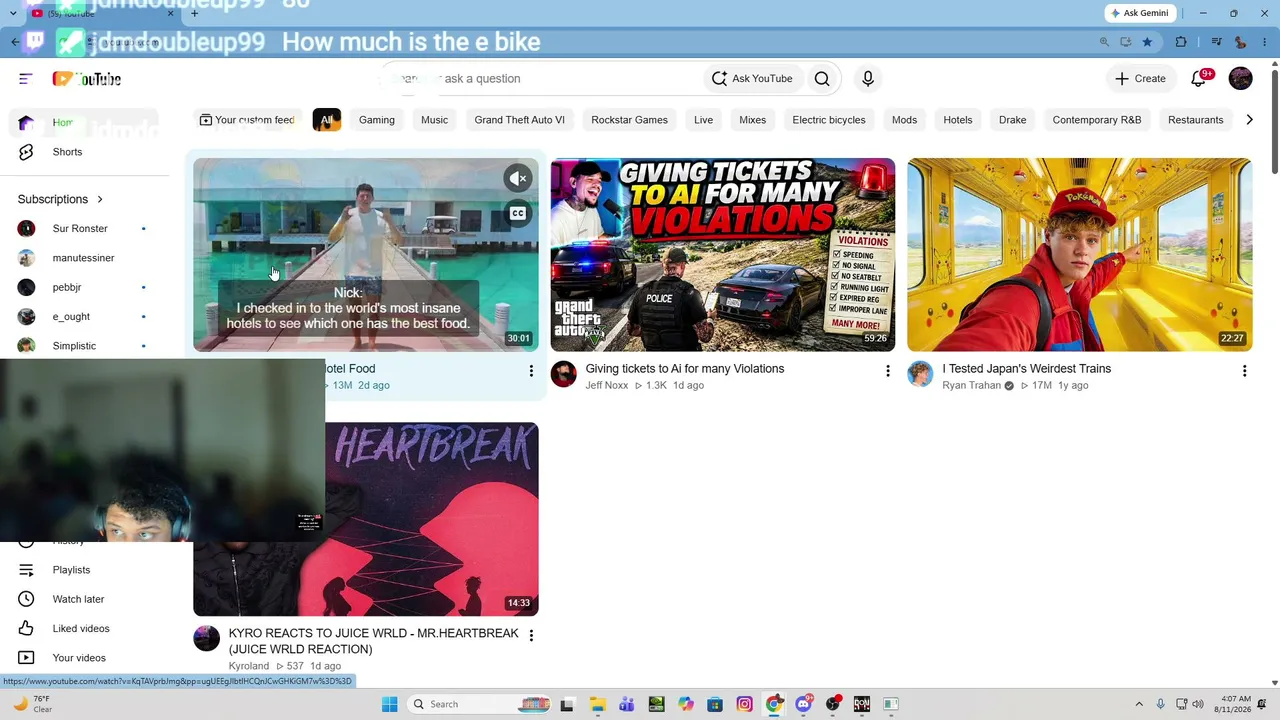Open Jeff Noxx channel avatar
Viewport: 1280px width, 720px height.
(x=564, y=375)
